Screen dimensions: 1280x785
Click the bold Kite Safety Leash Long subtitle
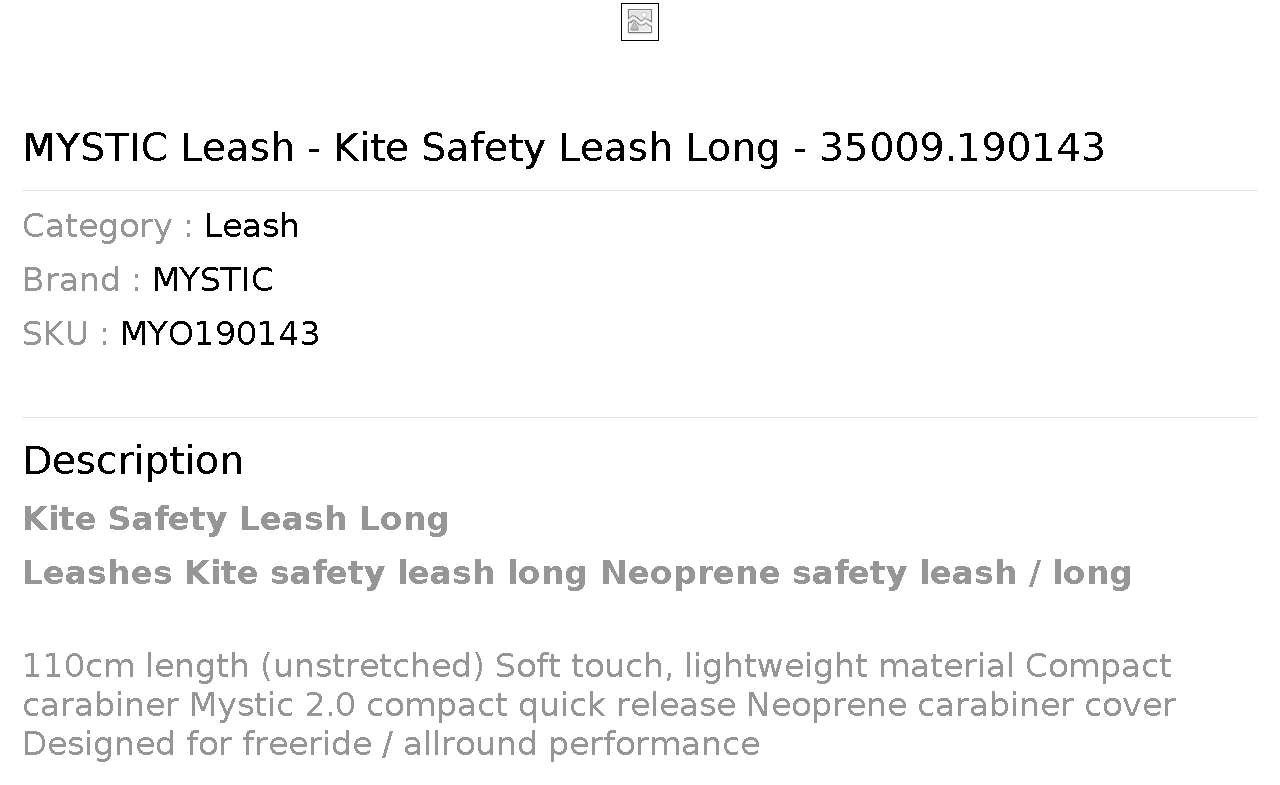235,519
